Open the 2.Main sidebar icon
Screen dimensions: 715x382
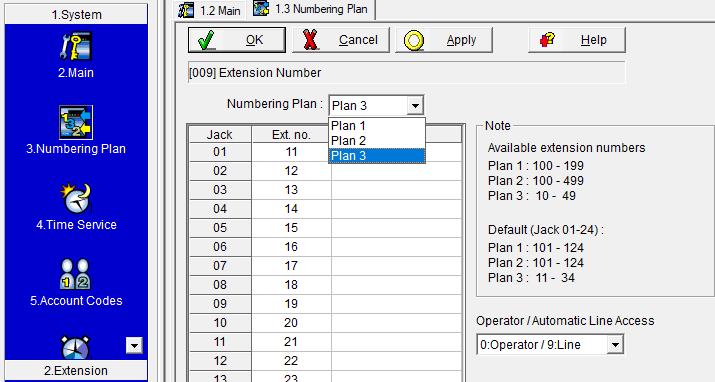[x=76, y=46]
